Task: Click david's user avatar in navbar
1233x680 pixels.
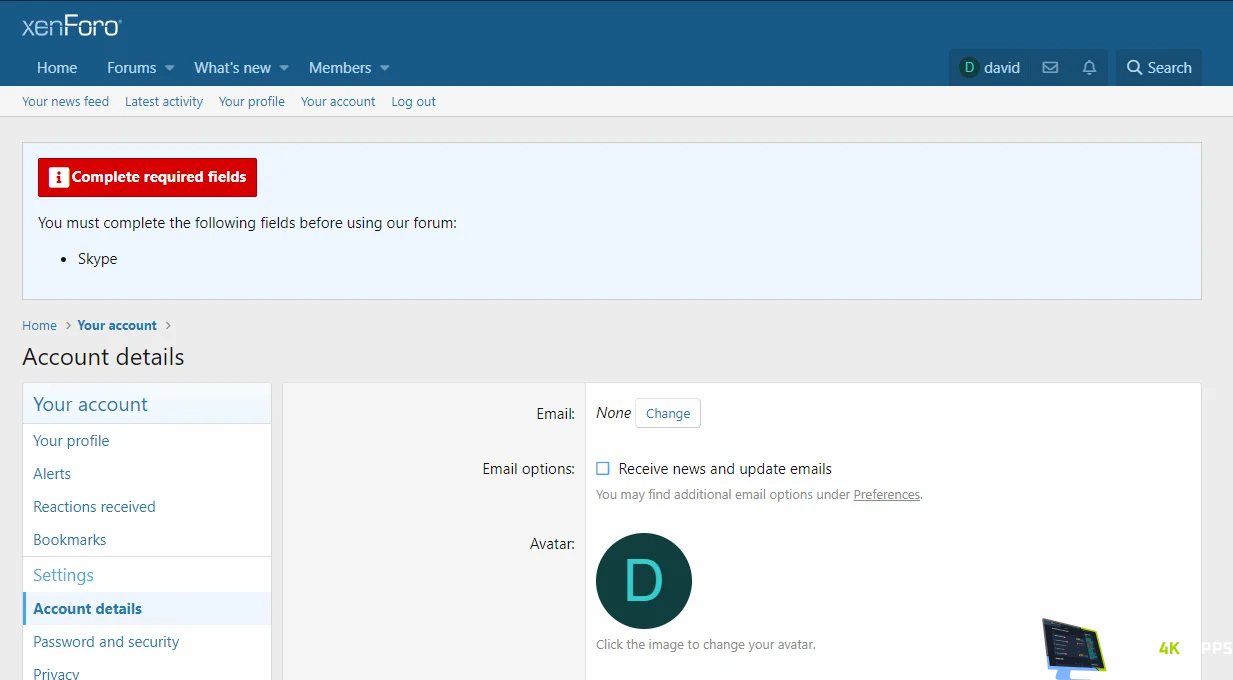Action: tap(968, 68)
